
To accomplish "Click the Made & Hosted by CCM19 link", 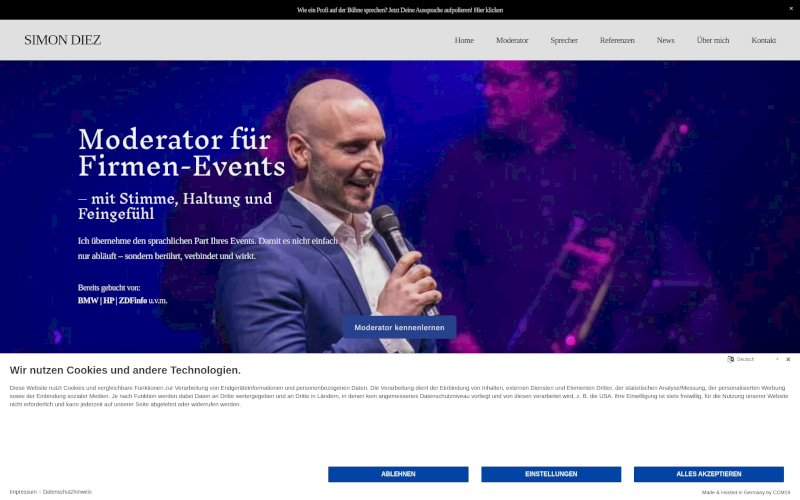I will coord(745,492).
